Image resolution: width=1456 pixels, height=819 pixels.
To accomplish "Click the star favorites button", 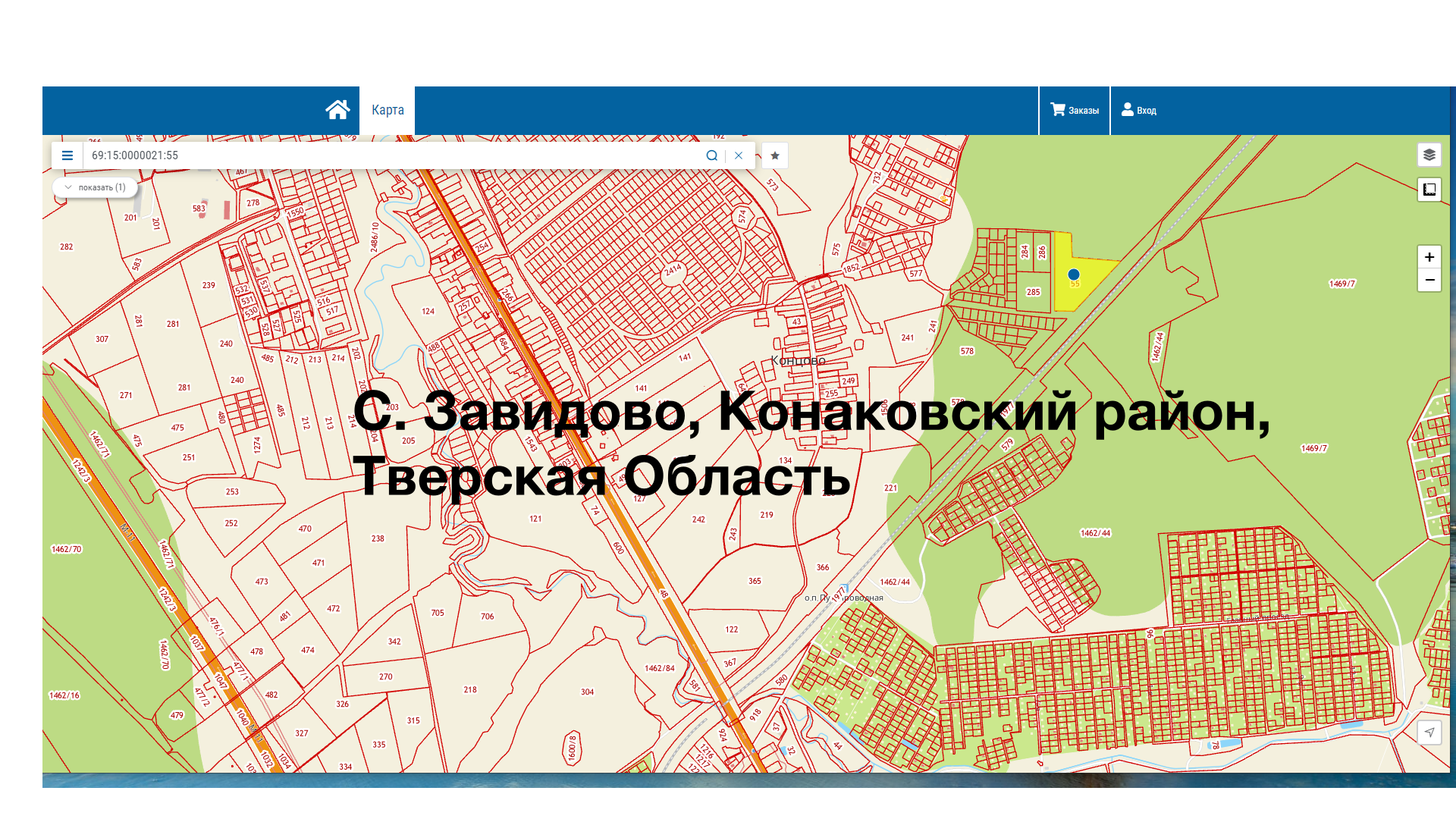I will click(775, 155).
